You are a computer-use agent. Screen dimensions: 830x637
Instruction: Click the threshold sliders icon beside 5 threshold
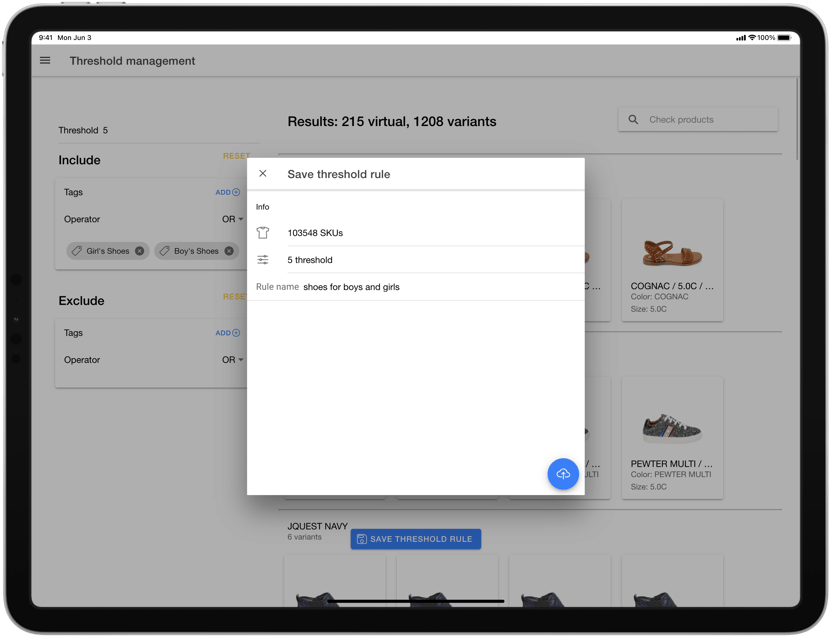262,259
